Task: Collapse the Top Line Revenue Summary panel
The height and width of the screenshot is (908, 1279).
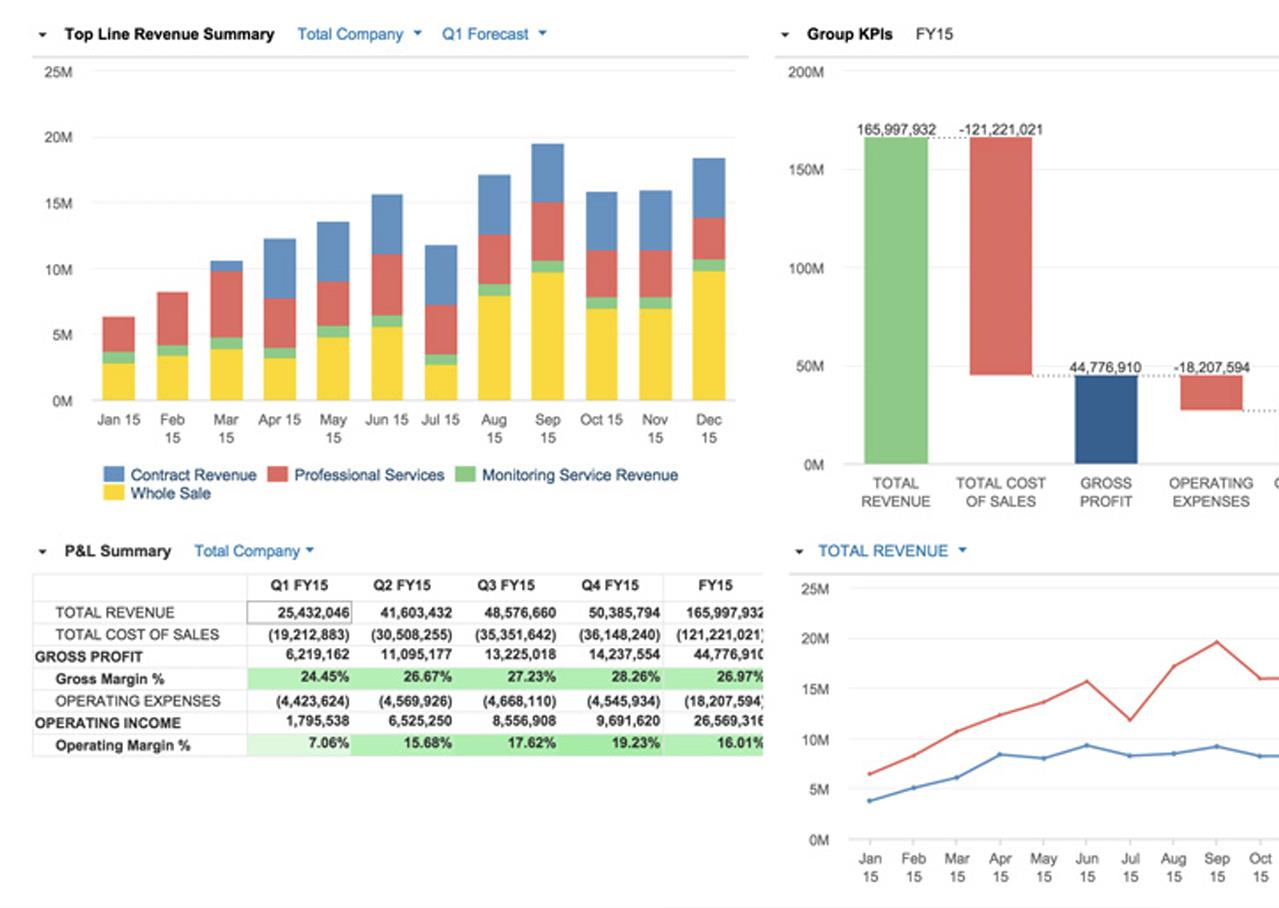Action: (x=40, y=33)
